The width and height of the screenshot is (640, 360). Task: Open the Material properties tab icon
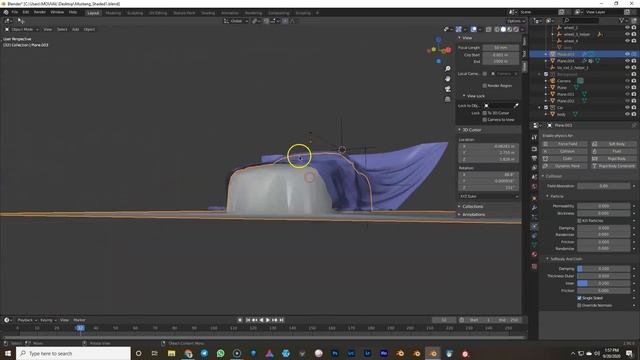click(534, 254)
